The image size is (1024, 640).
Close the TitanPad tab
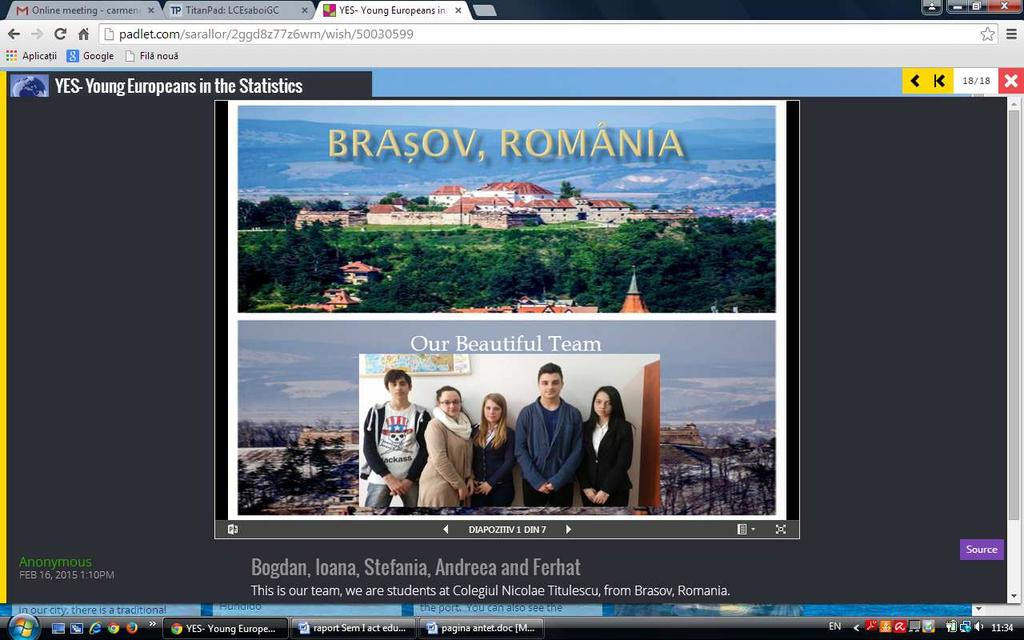coord(304,10)
